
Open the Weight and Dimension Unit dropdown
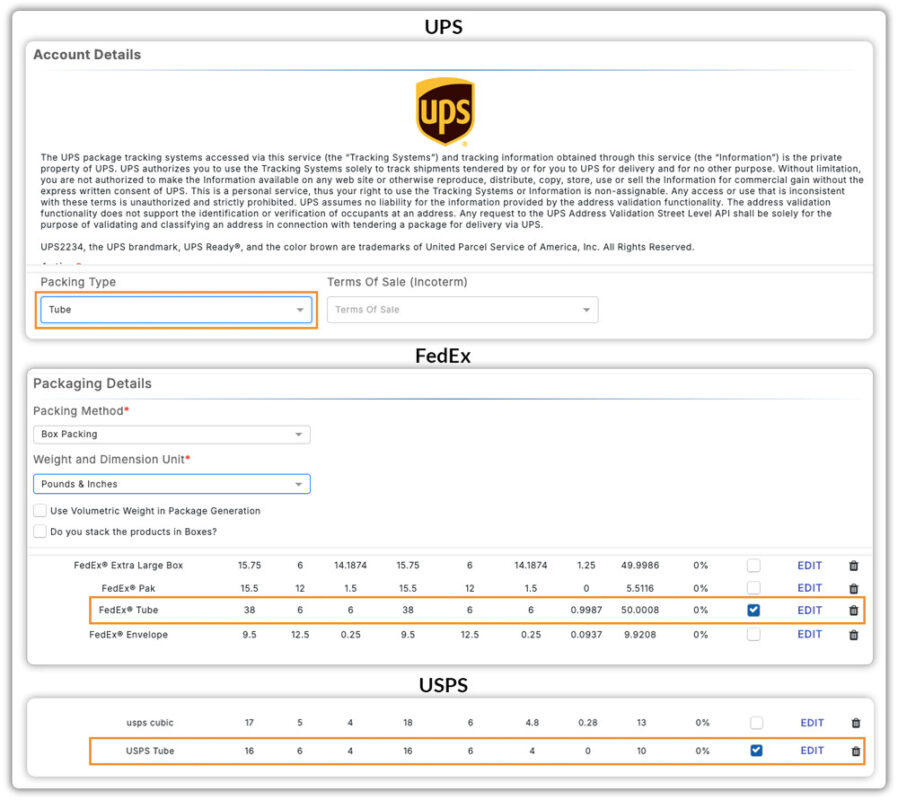coord(171,484)
